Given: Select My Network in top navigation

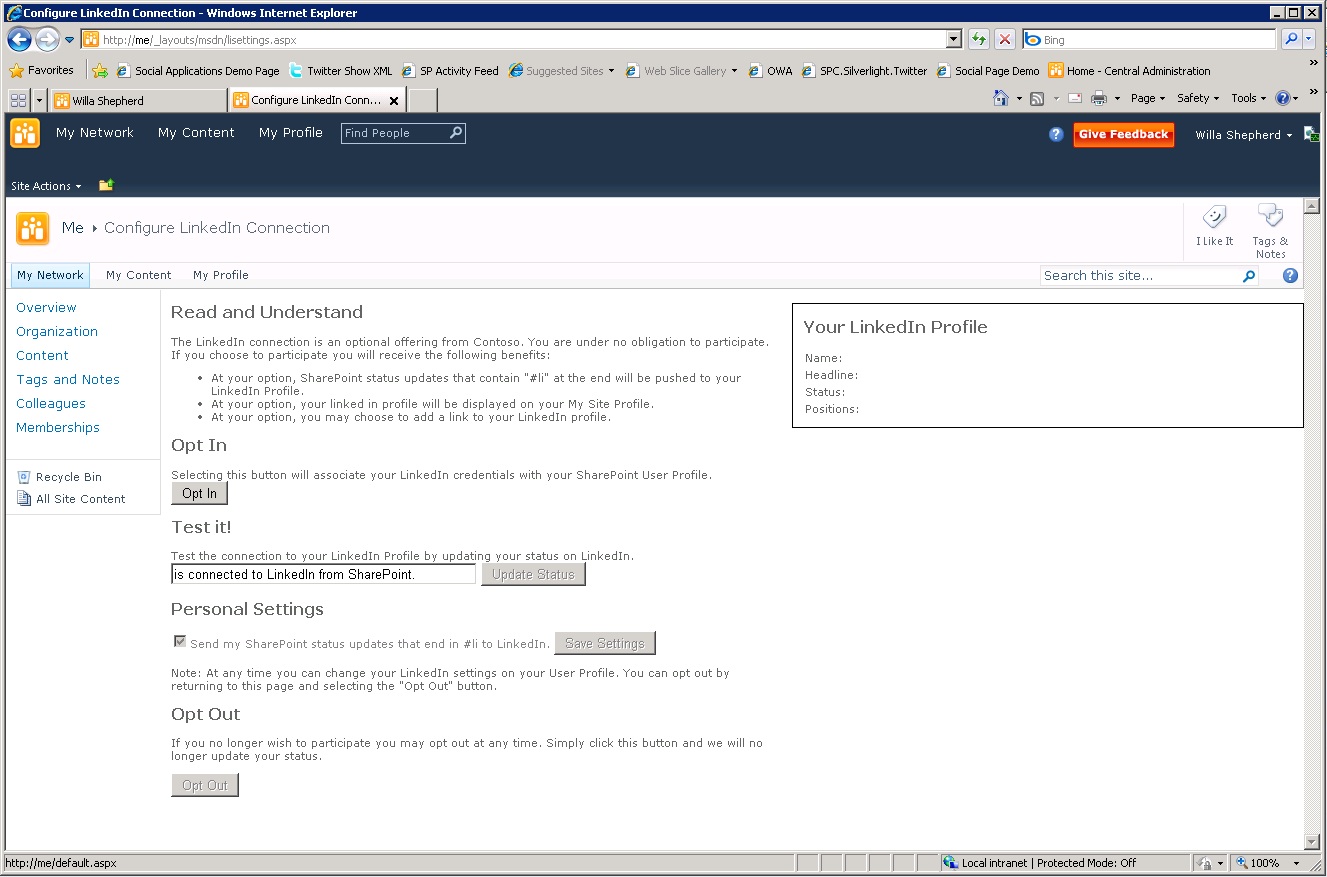Looking at the screenshot, I should click(x=95, y=133).
